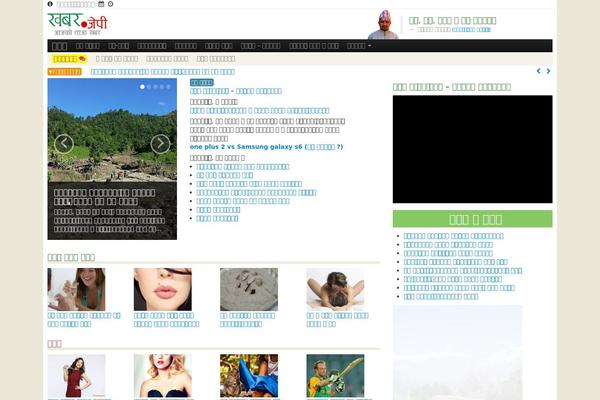Viewport: 600px width, 400px height.
Task: Open the grey powder dish thumbnail
Action: [x=249, y=289]
